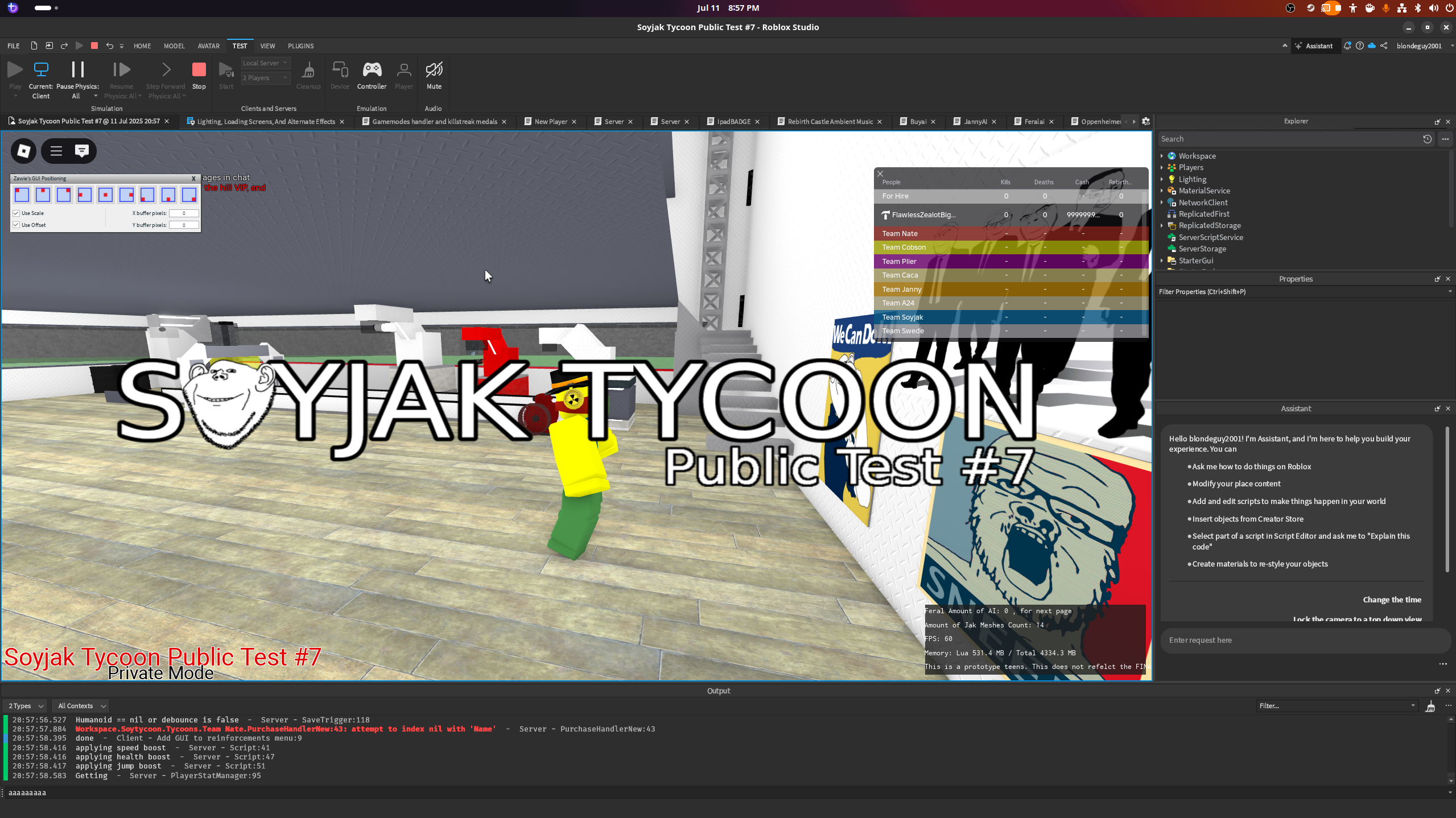The height and width of the screenshot is (818, 1456).
Task: Switch to the New Player script tab
Action: [x=550, y=121]
